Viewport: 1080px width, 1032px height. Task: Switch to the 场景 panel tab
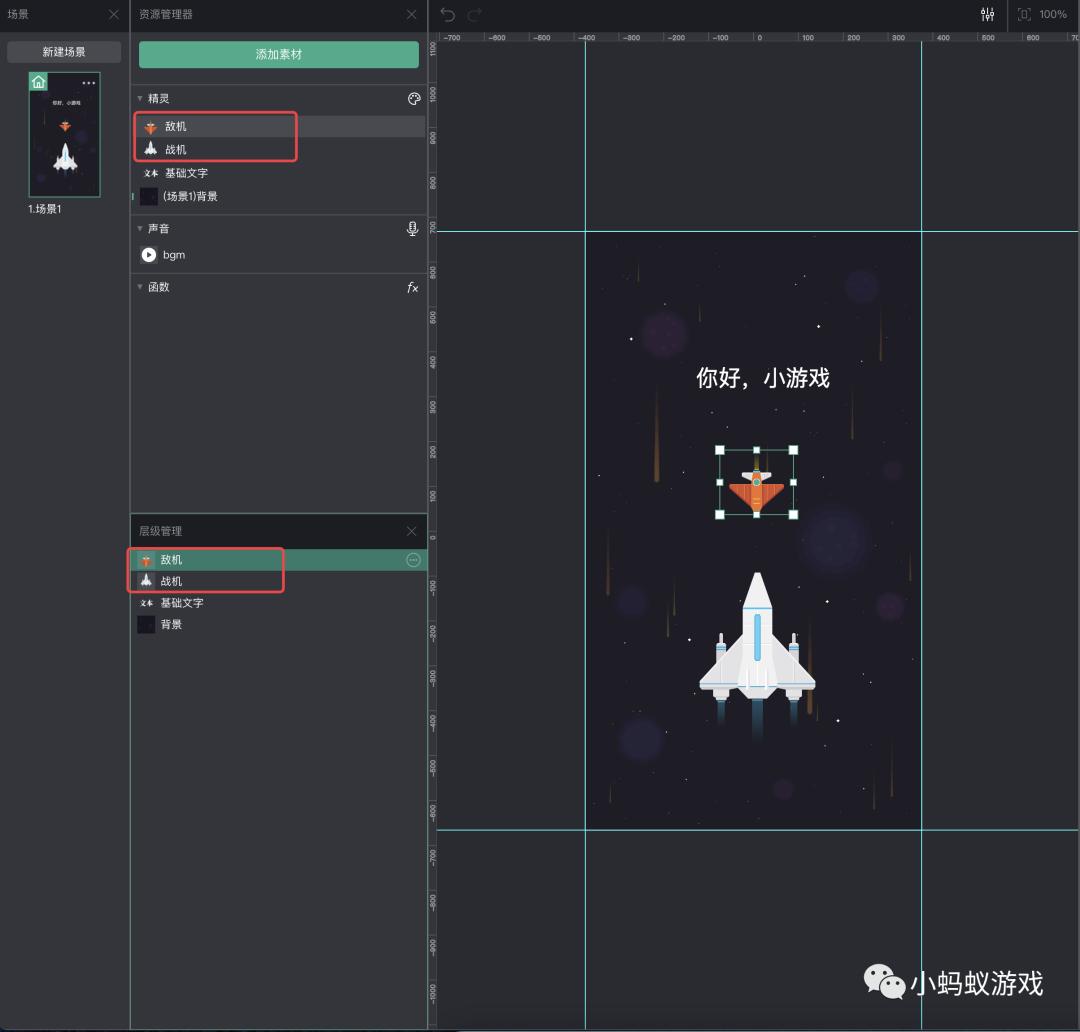click(x=17, y=14)
